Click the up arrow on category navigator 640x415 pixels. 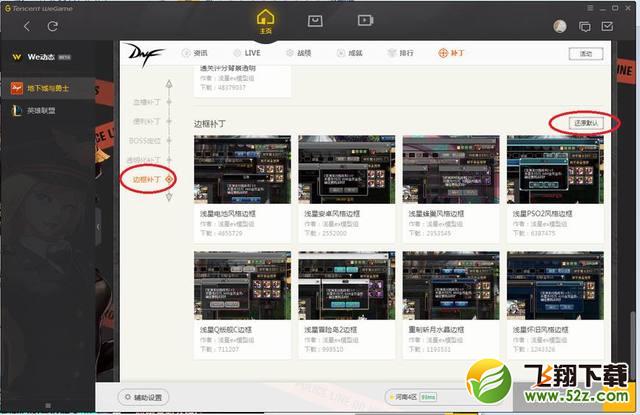tap(169, 84)
